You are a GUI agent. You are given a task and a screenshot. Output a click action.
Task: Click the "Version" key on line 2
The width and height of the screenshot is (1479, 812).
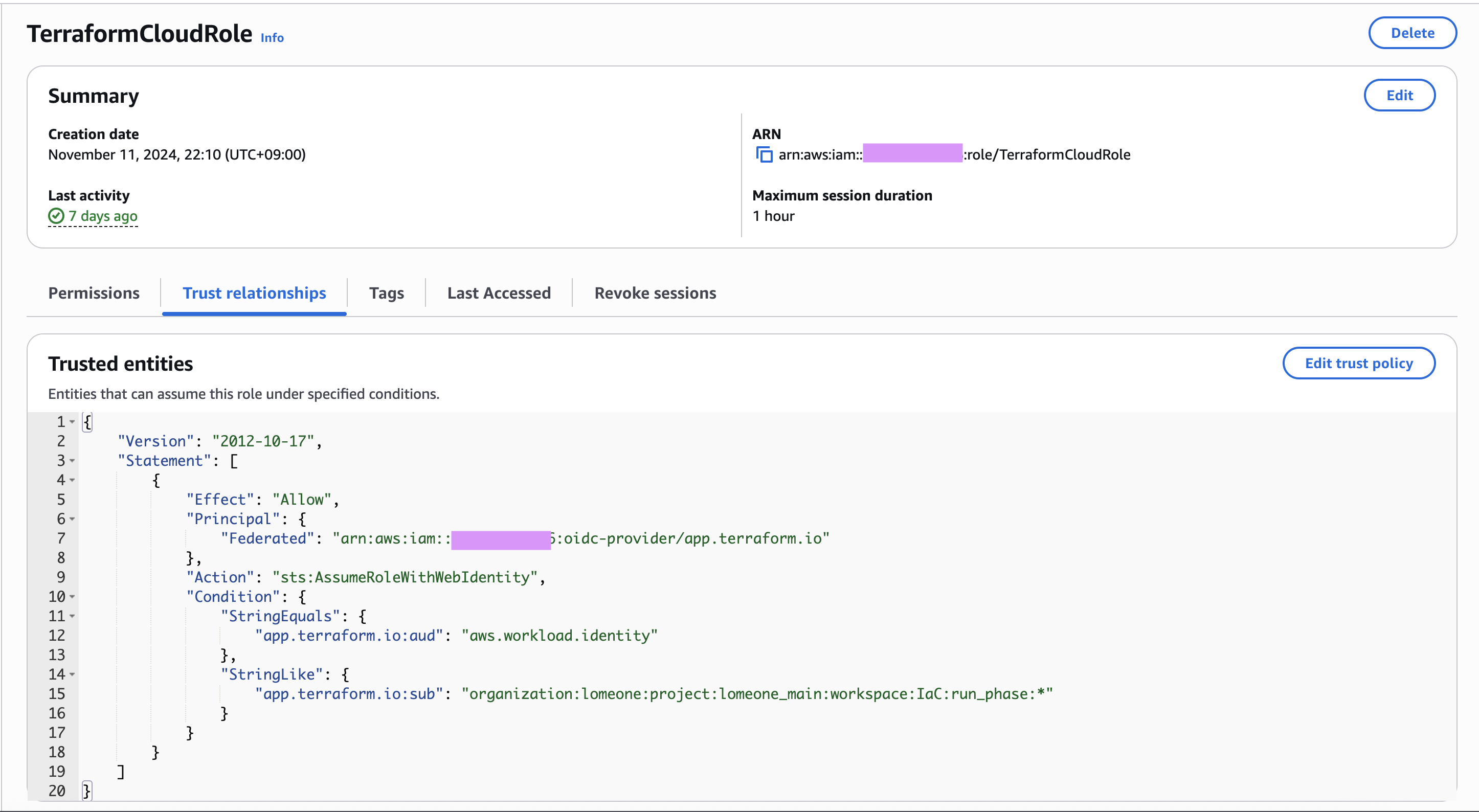coord(155,441)
